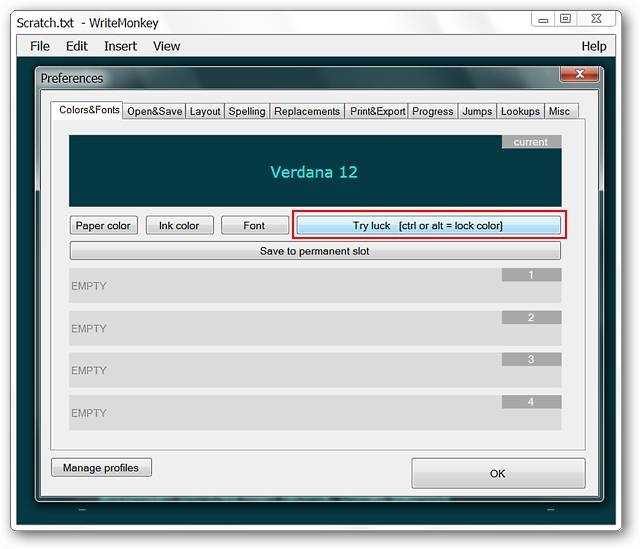640x549 pixels.
Task: Click the Try luck button
Action: (428, 225)
